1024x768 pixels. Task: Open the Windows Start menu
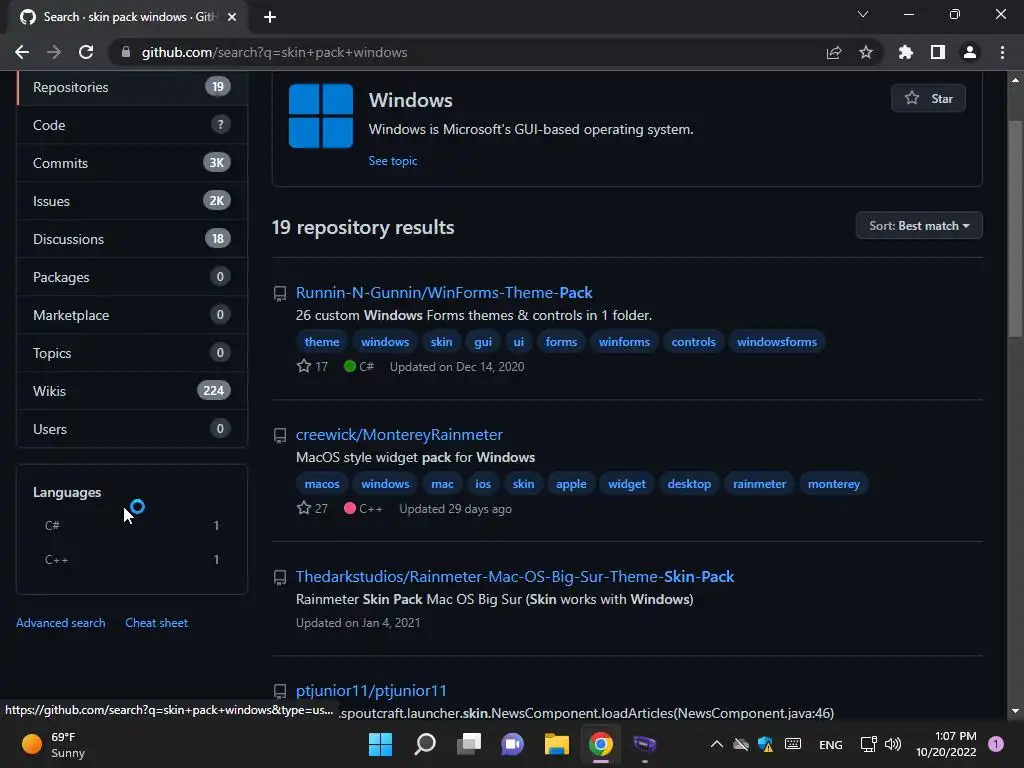tap(380, 744)
